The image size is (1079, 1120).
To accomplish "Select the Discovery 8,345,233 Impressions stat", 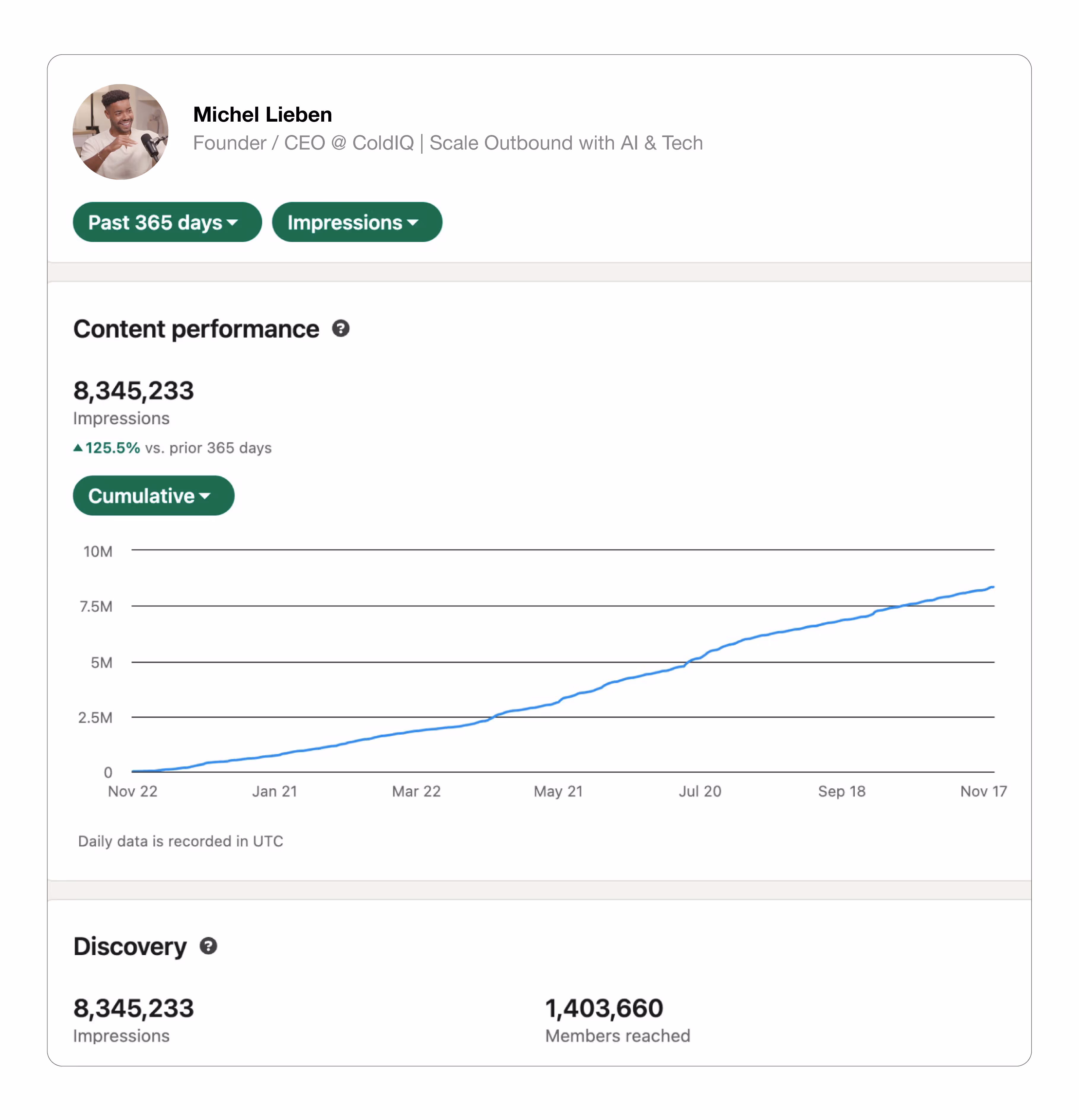I will [x=134, y=1008].
